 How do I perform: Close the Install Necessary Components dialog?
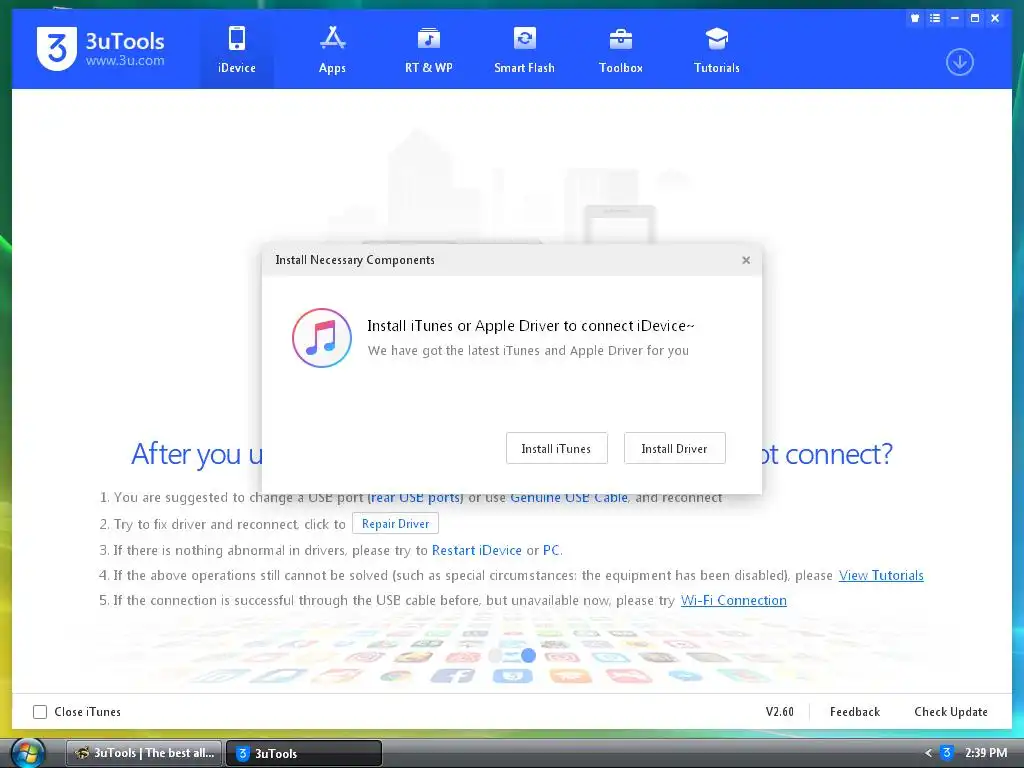(x=746, y=260)
